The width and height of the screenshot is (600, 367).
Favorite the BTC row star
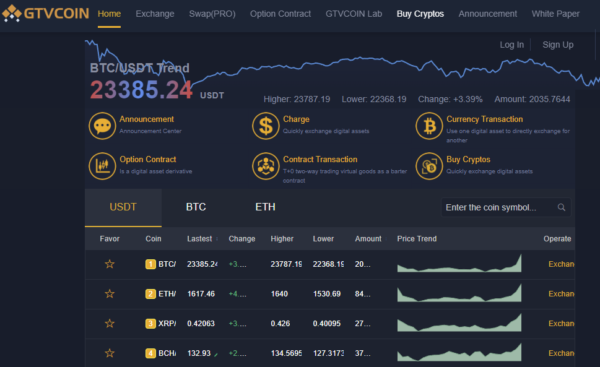pyautogui.click(x=109, y=264)
